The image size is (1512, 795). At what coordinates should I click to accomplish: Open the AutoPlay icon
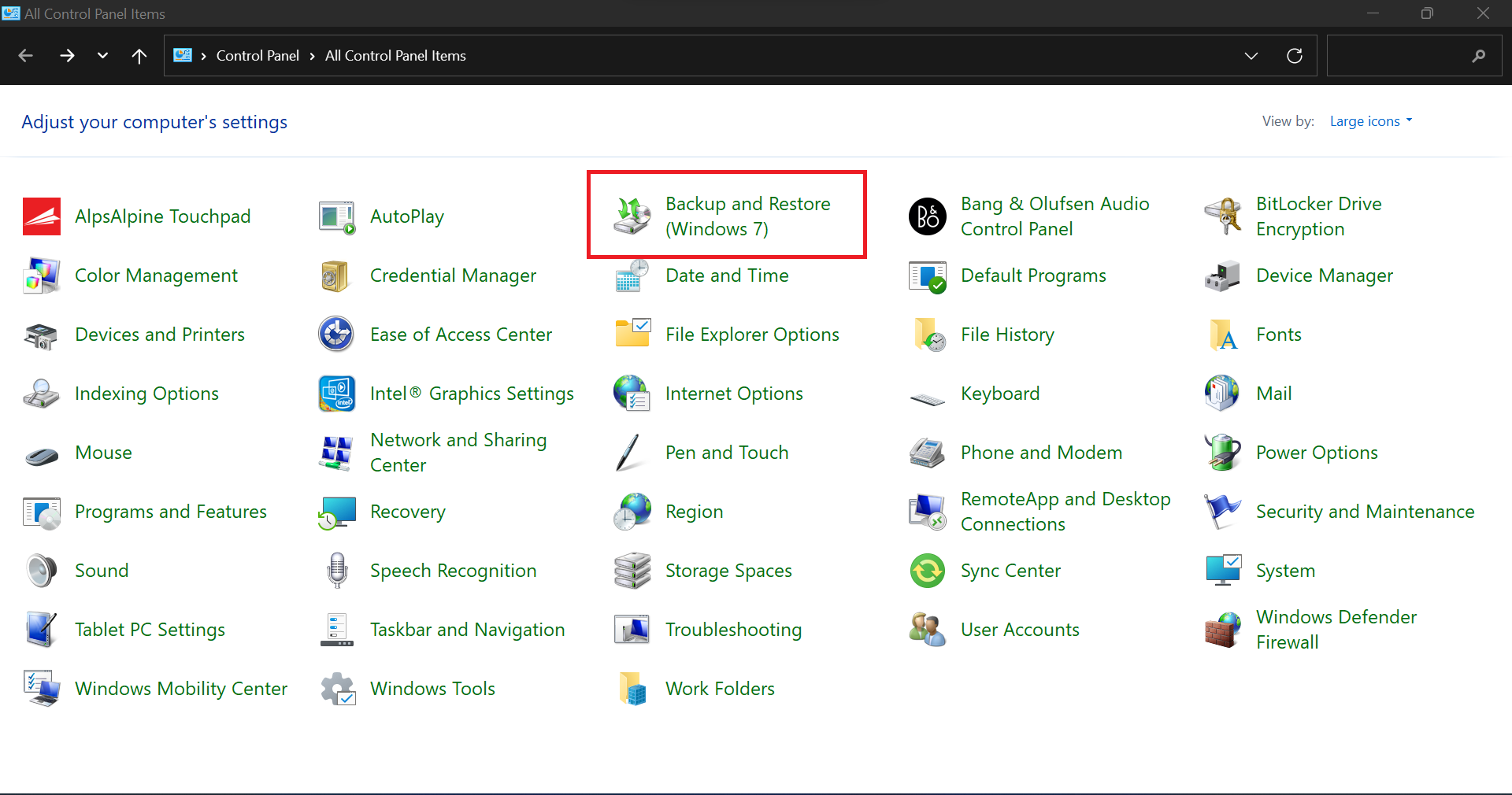[337, 216]
